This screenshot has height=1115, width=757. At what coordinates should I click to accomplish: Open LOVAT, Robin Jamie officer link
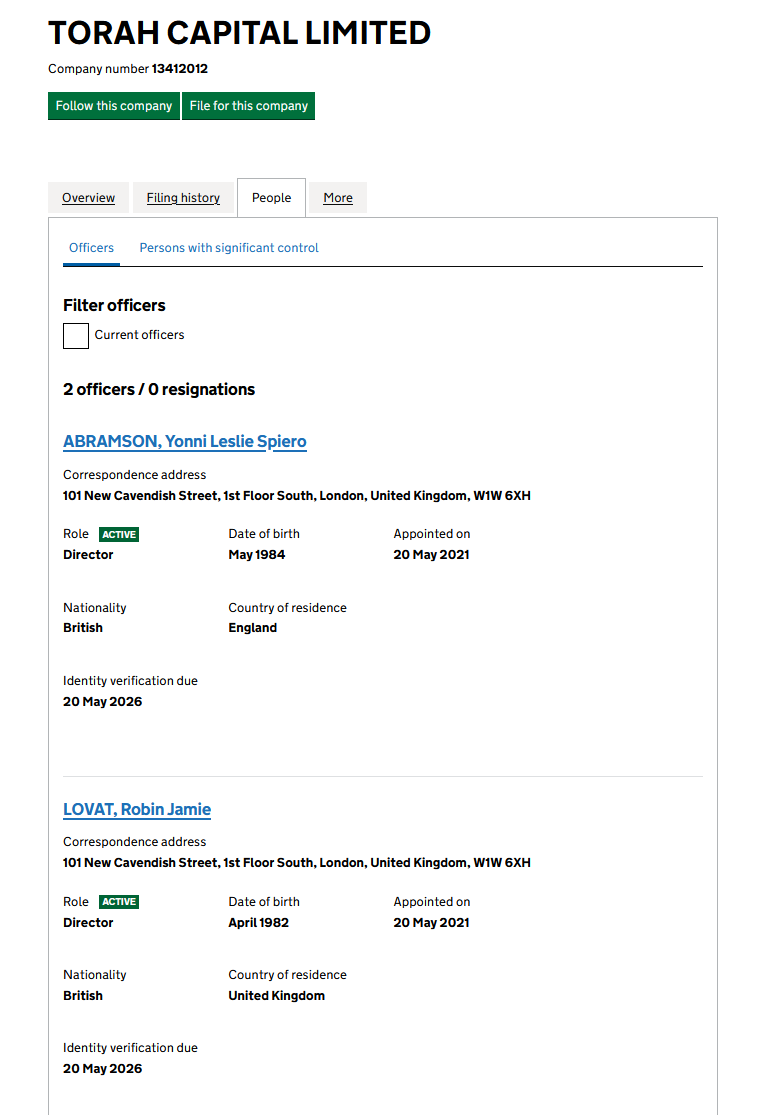(x=137, y=809)
